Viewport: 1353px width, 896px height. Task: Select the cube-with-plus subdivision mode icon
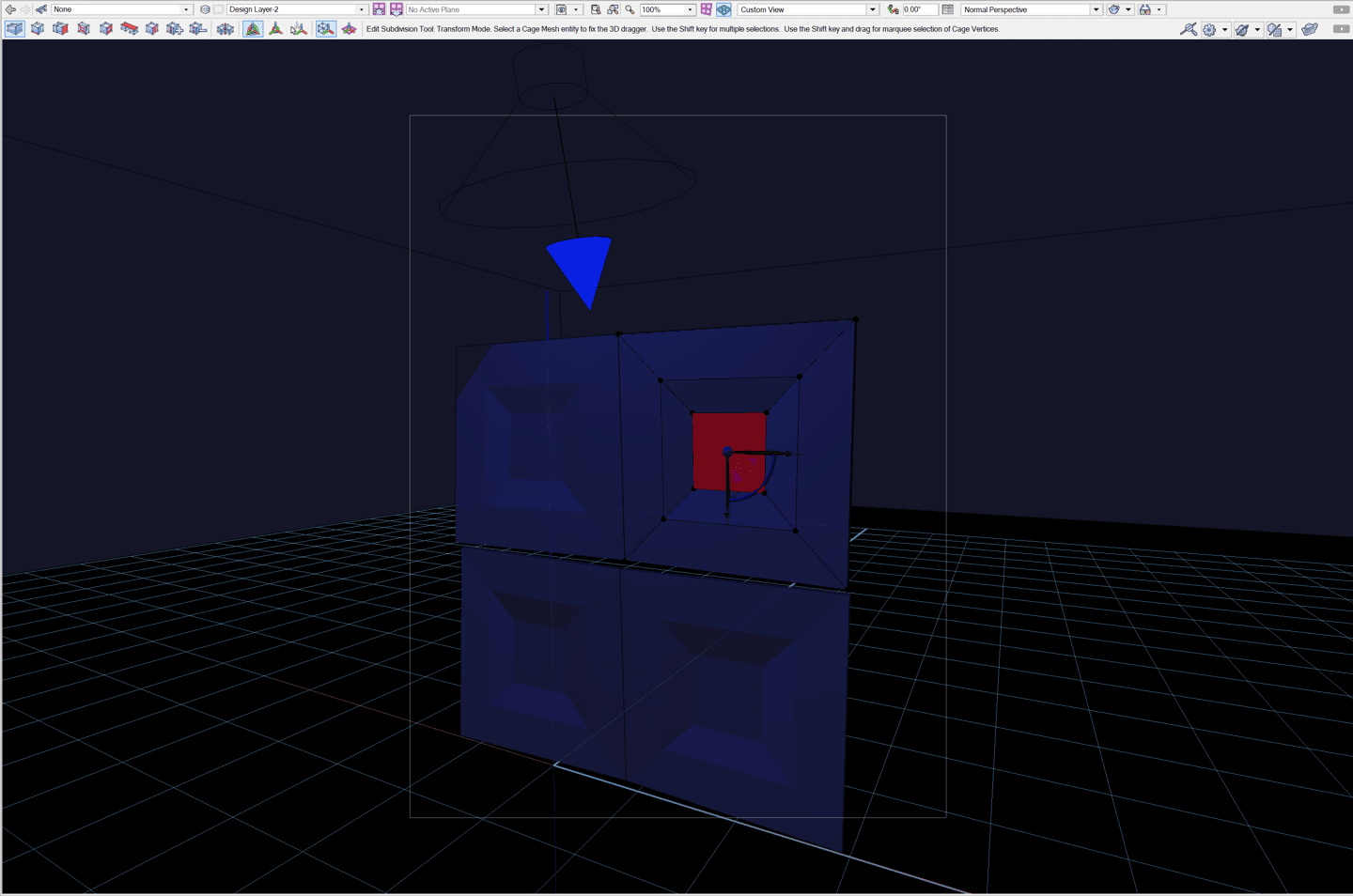point(175,29)
